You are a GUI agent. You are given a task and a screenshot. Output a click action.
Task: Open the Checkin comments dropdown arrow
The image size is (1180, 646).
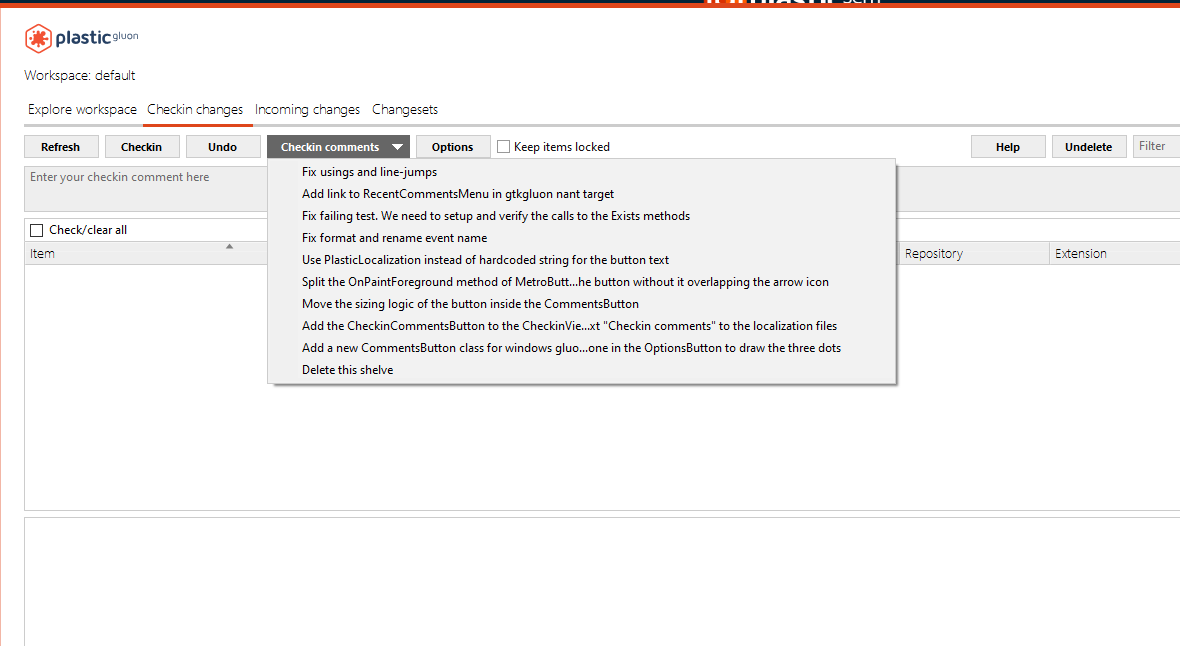click(x=399, y=146)
